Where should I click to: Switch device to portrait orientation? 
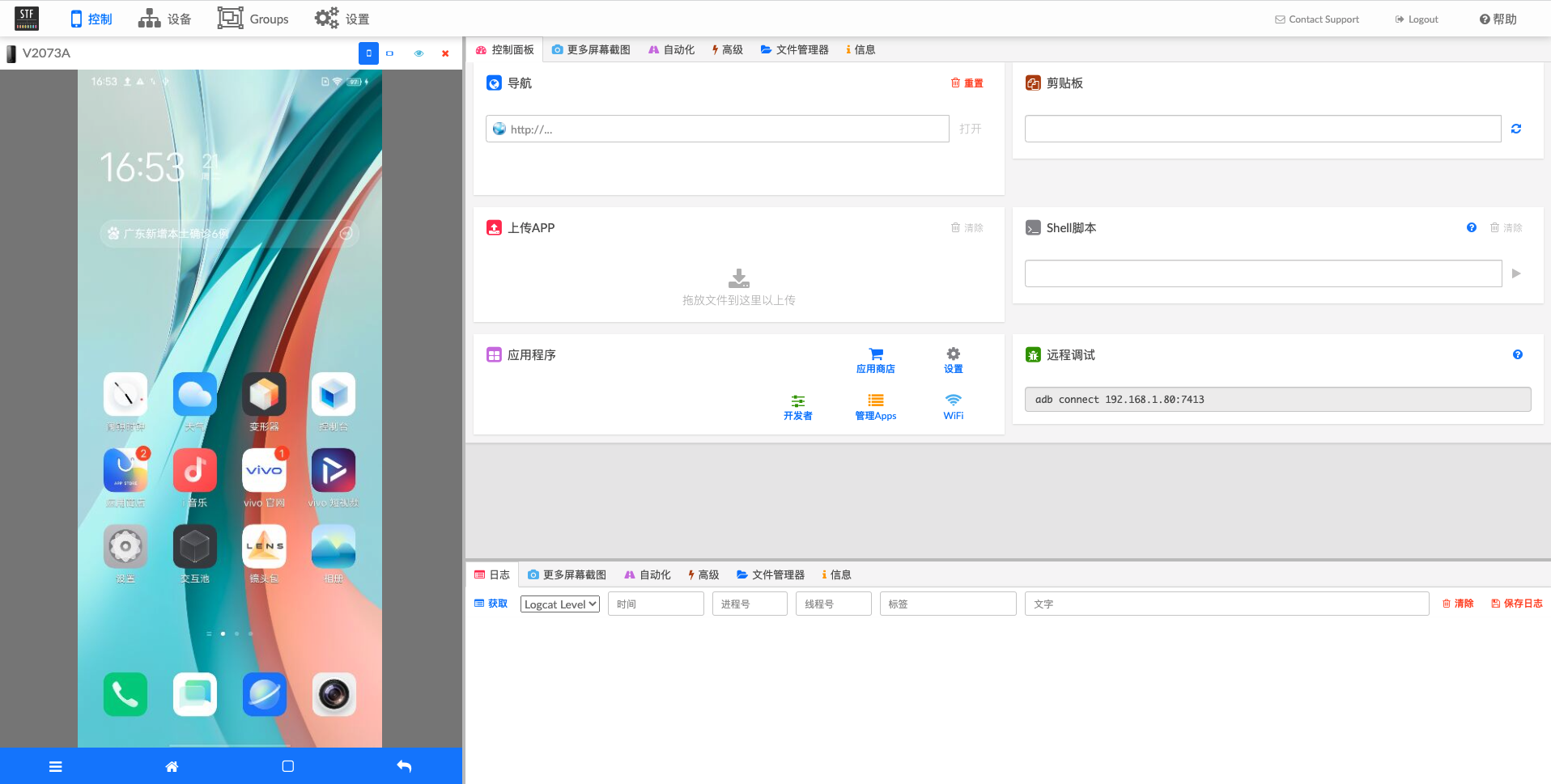pyautogui.click(x=368, y=53)
